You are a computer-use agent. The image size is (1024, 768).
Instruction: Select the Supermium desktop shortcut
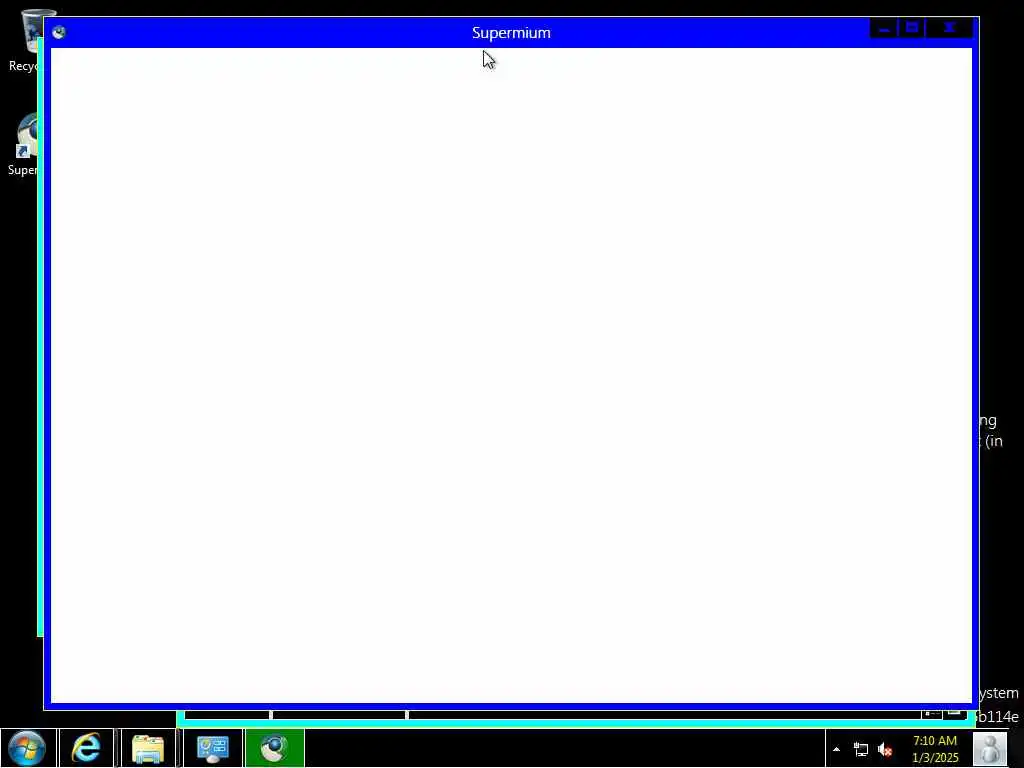(x=25, y=144)
